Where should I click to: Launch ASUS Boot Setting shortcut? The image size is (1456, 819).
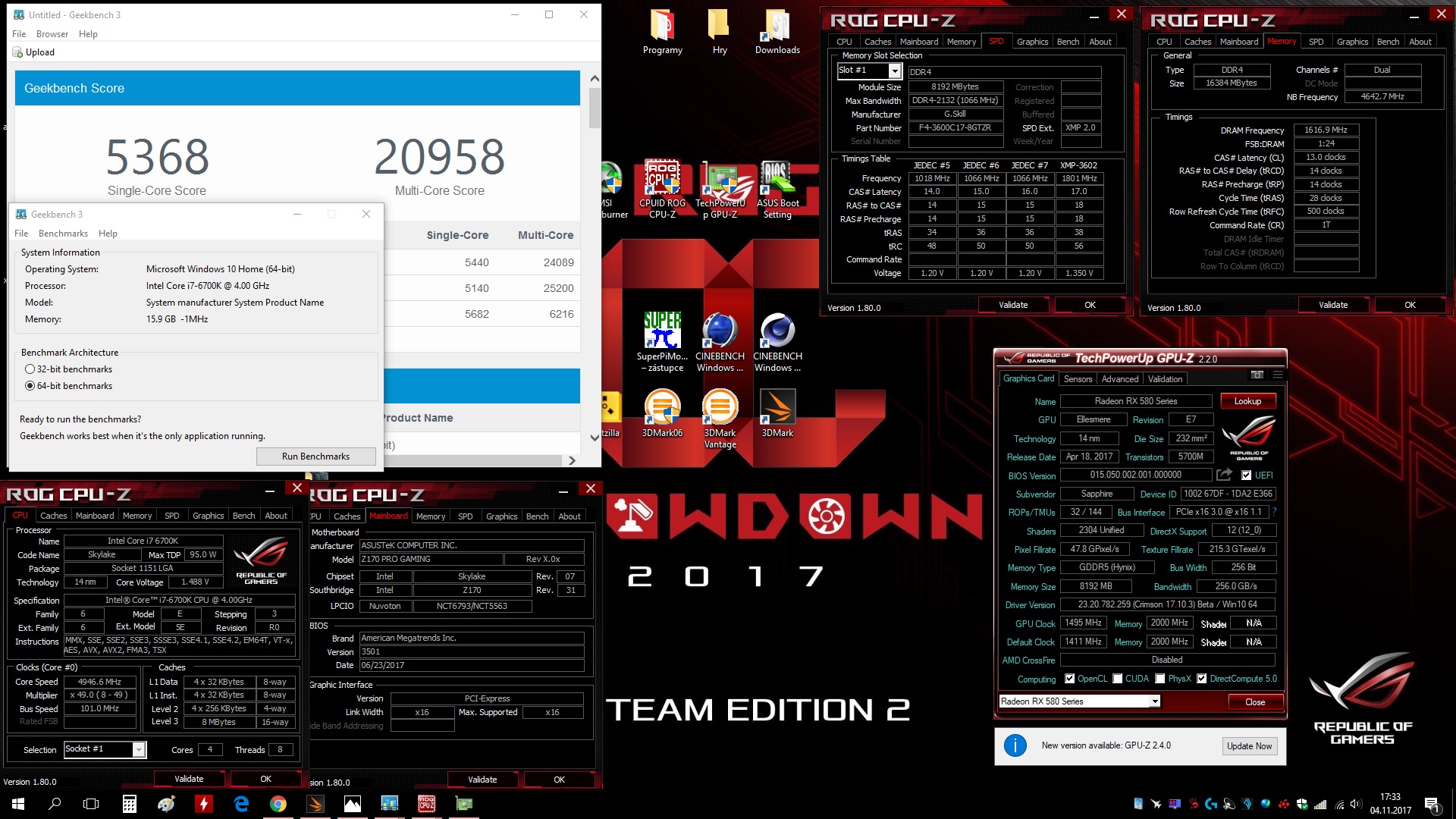click(x=777, y=190)
